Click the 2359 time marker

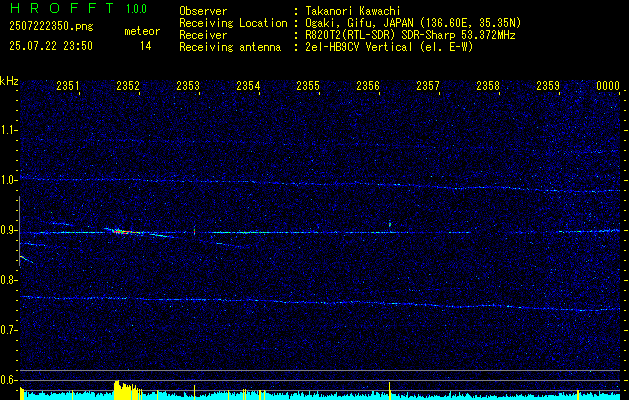(548, 86)
